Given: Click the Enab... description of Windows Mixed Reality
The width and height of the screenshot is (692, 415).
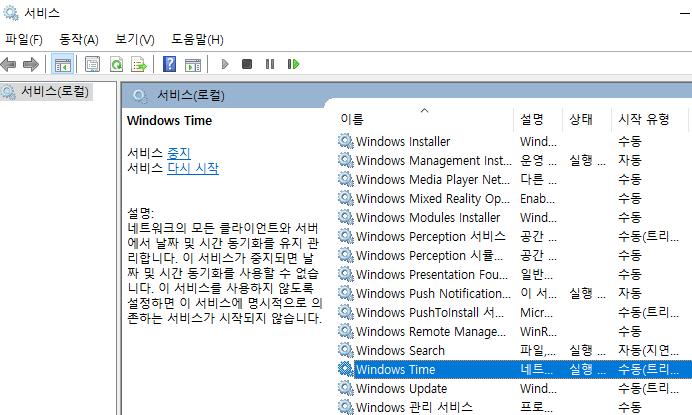Looking at the screenshot, I should tap(538, 198).
